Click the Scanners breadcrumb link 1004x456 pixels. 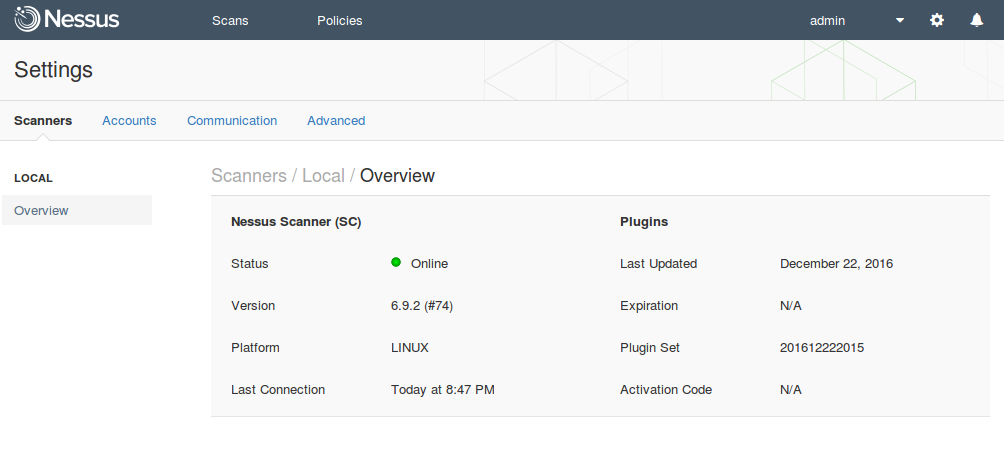[x=249, y=175]
